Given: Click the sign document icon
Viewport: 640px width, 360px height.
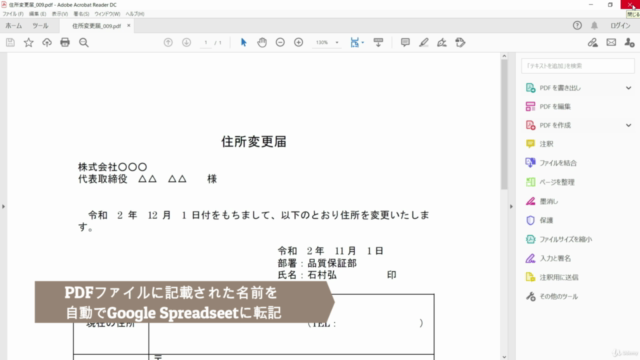Looking at the screenshot, I should (x=442, y=42).
